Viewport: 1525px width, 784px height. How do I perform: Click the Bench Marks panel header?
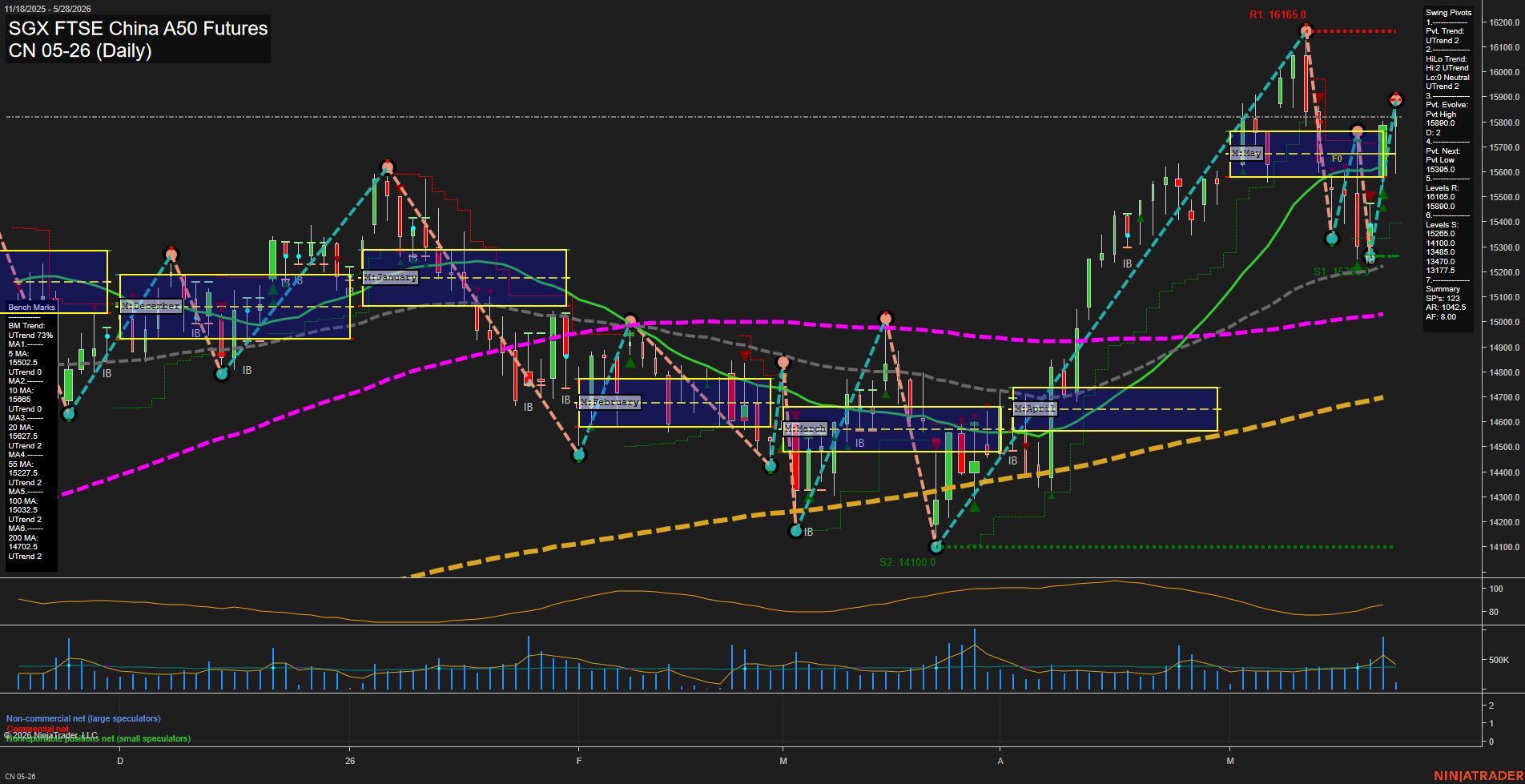pyautogui.click(x=31, y=308)
